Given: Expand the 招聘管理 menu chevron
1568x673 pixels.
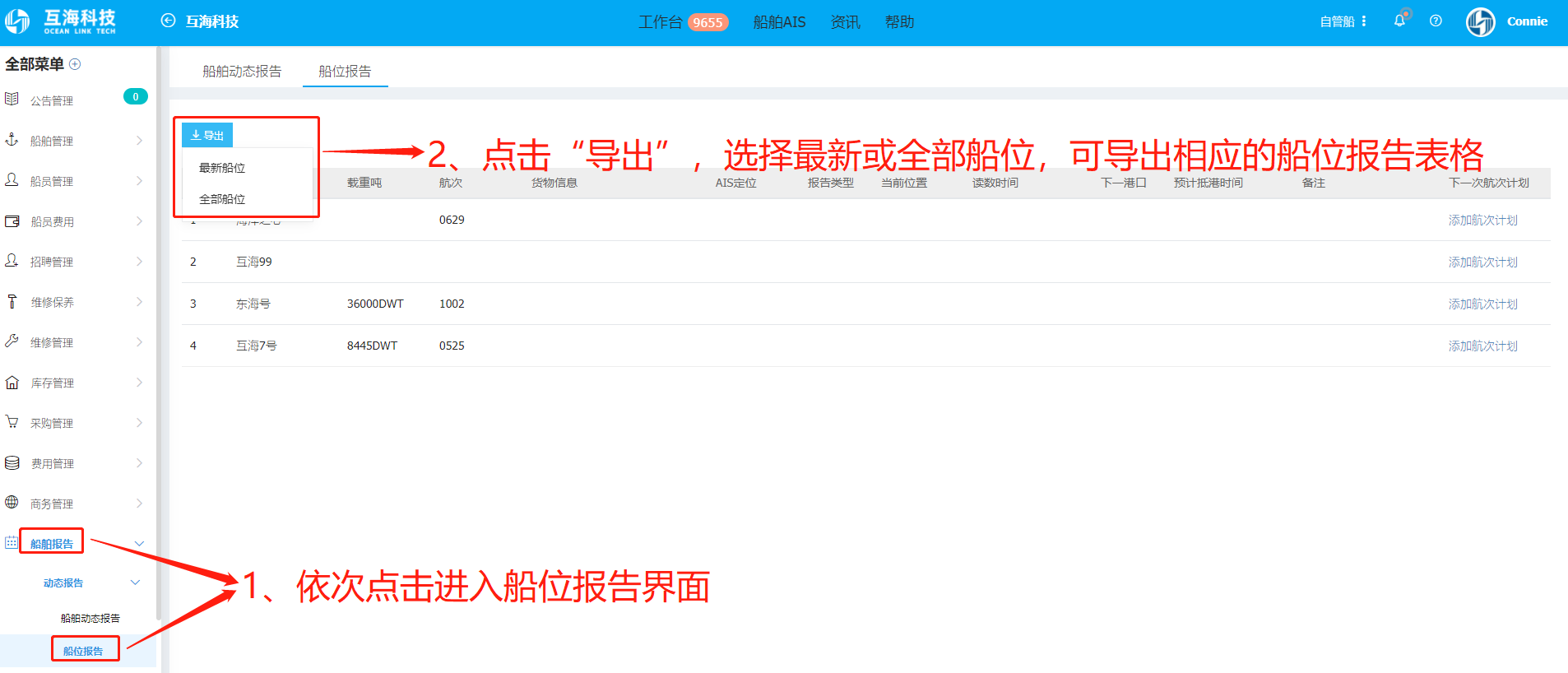Looking at the screenshot, I should (x=139, y=262).
